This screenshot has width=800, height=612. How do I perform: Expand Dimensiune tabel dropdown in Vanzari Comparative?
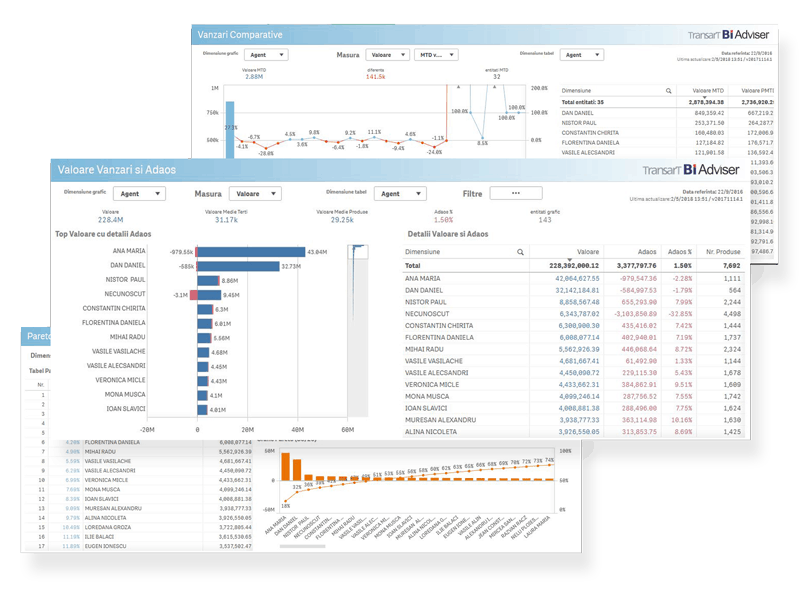[x=580, y=55]
